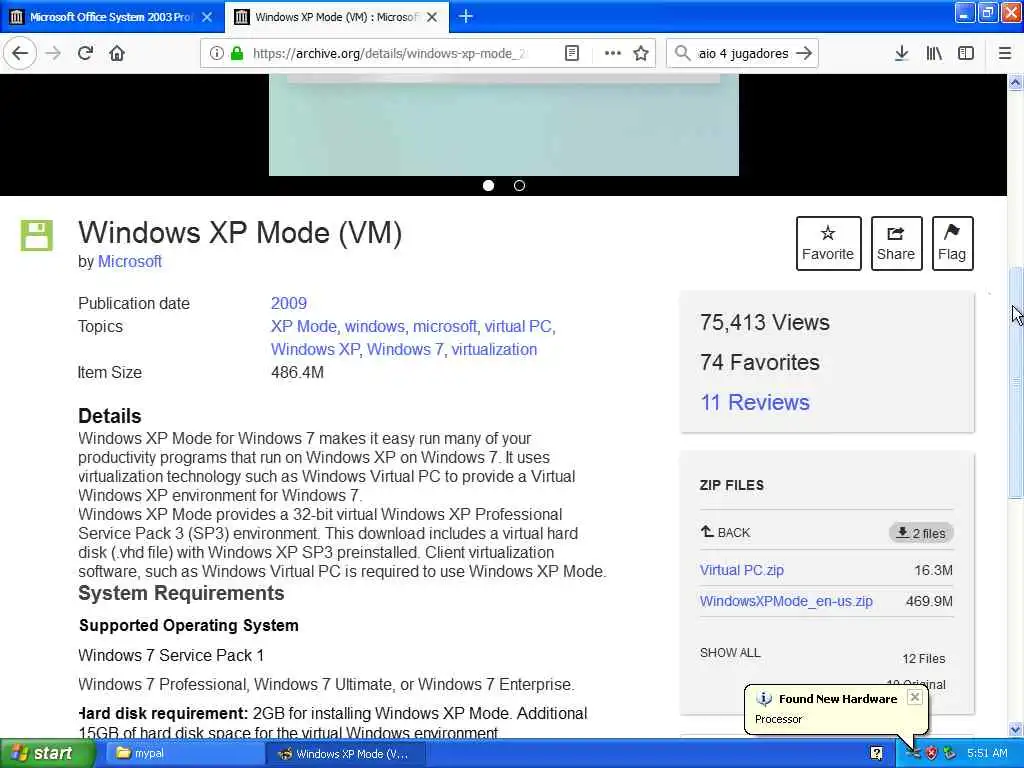Open the 'virtual PC' topic link
1024x768 pixels.
point(519,326)
